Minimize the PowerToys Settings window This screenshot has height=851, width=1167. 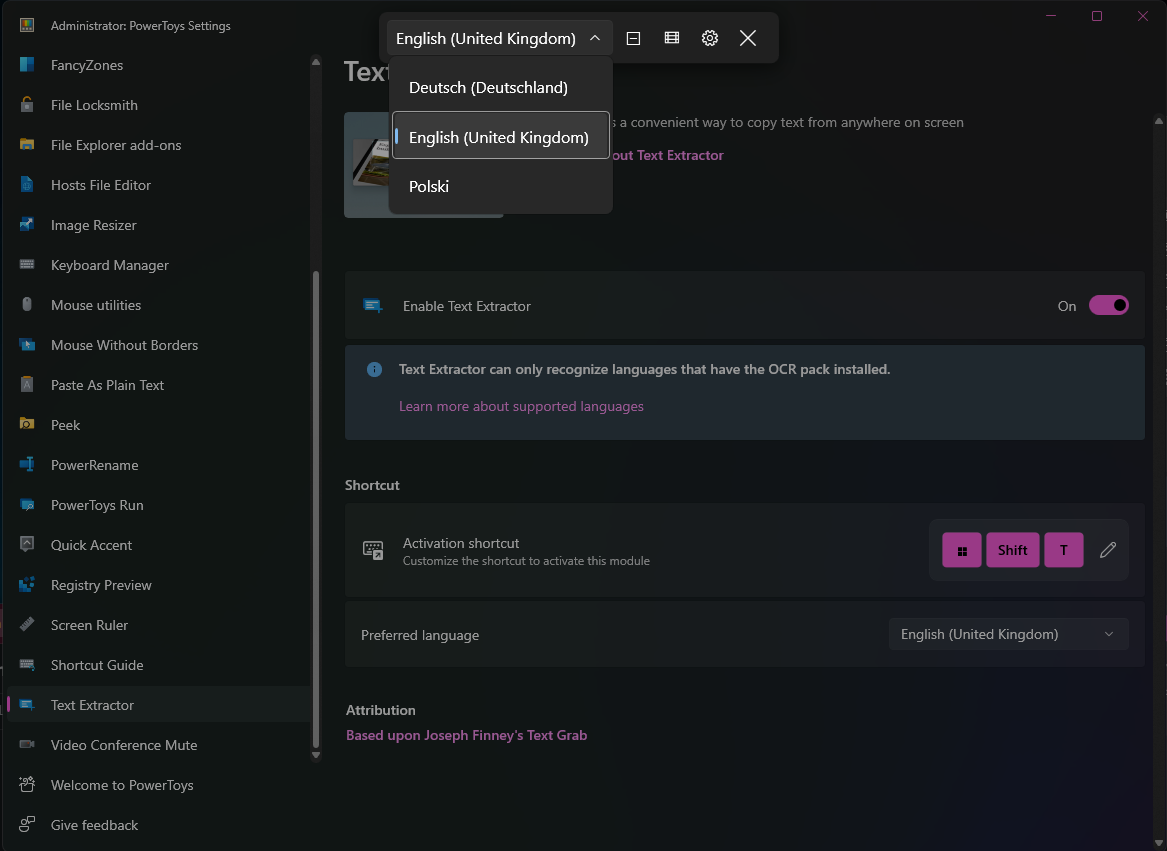click(x=1051, y=16)
